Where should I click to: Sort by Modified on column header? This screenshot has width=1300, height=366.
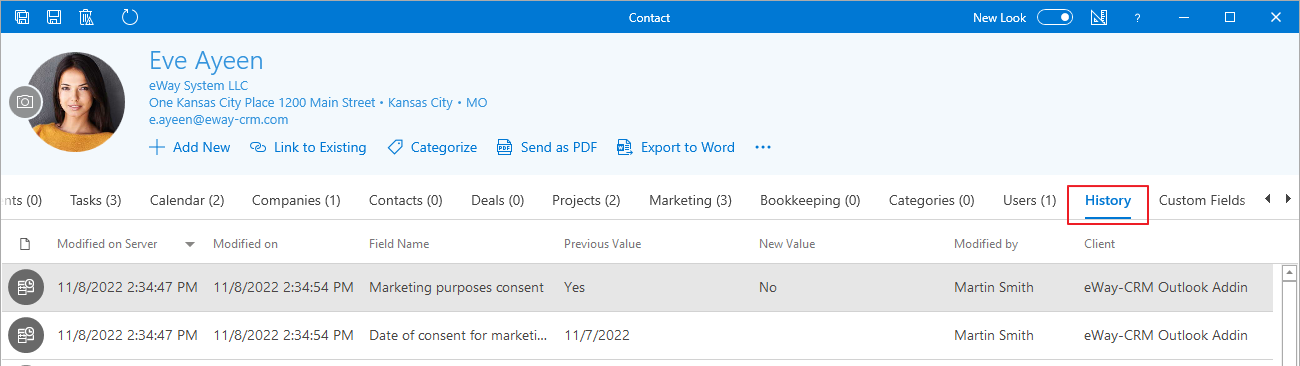245,244
